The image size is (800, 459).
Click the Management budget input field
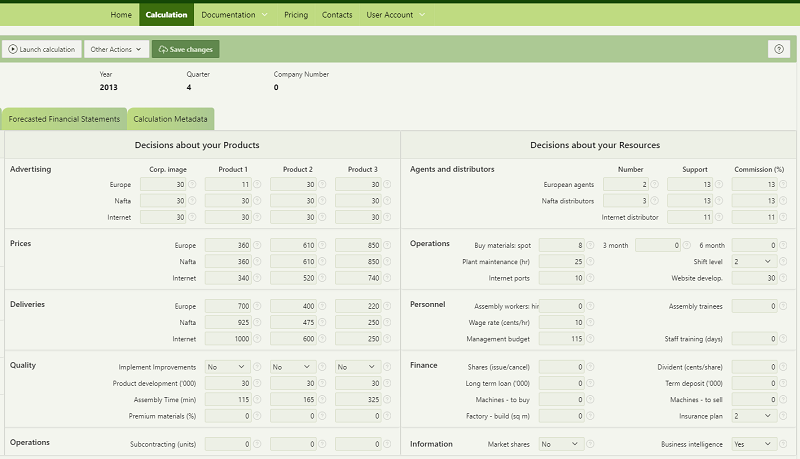pos(561,338)
